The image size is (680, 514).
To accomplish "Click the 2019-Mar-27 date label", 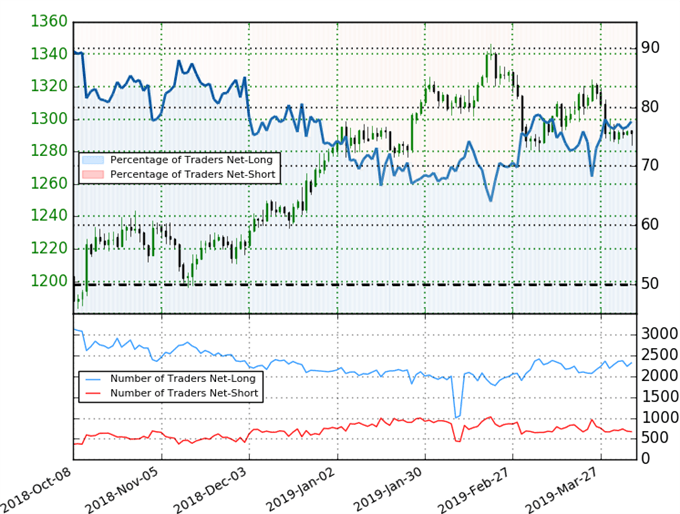I will pyautogui.click(x=563, y=490).
